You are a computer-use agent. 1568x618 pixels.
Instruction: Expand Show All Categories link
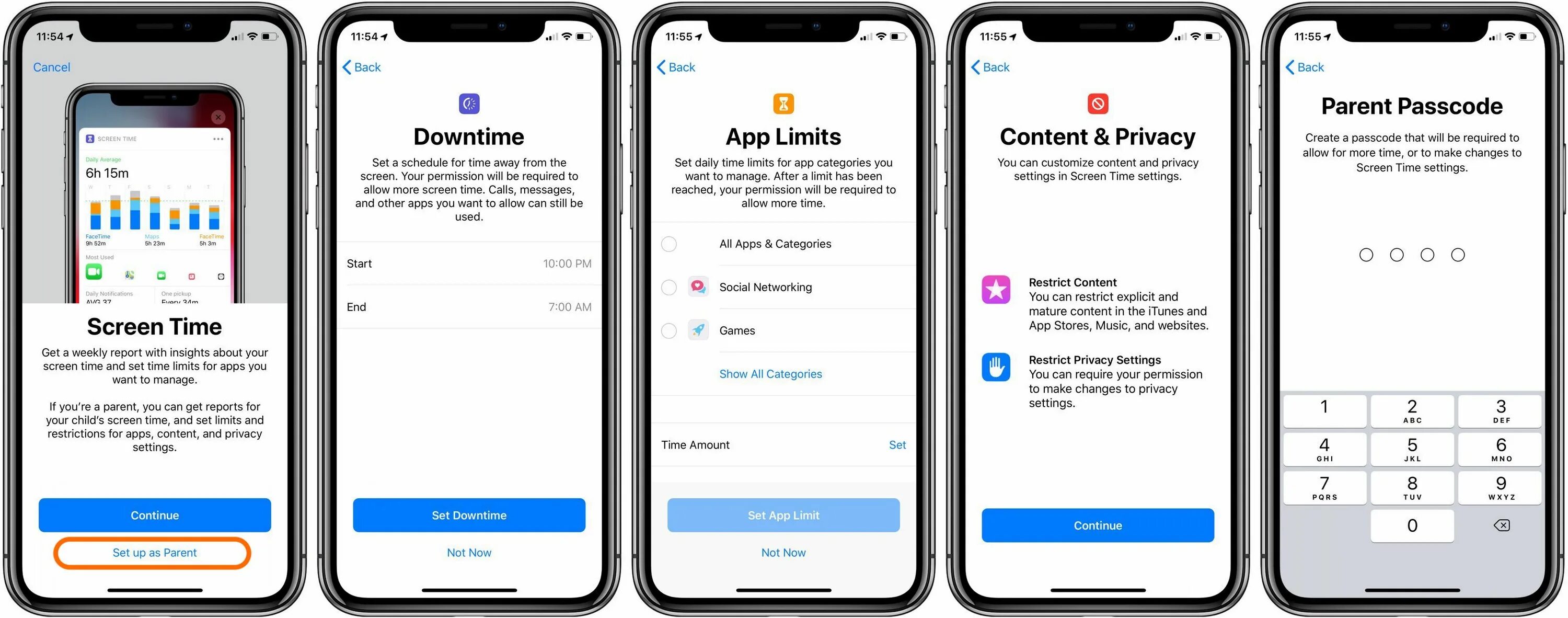pyautogui.click(x=783, y=374)
